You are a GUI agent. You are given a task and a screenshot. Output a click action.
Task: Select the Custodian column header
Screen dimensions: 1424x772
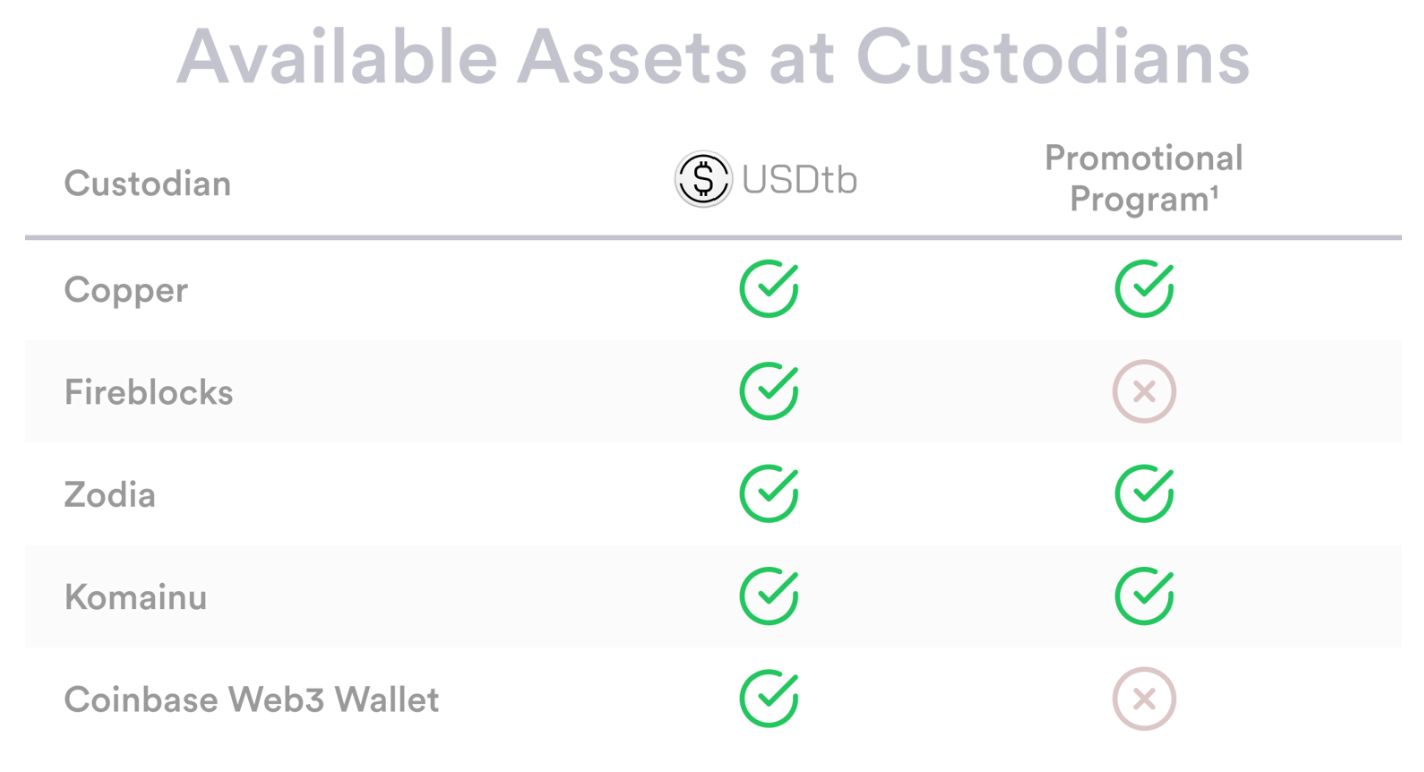click(x=147, y=183)
